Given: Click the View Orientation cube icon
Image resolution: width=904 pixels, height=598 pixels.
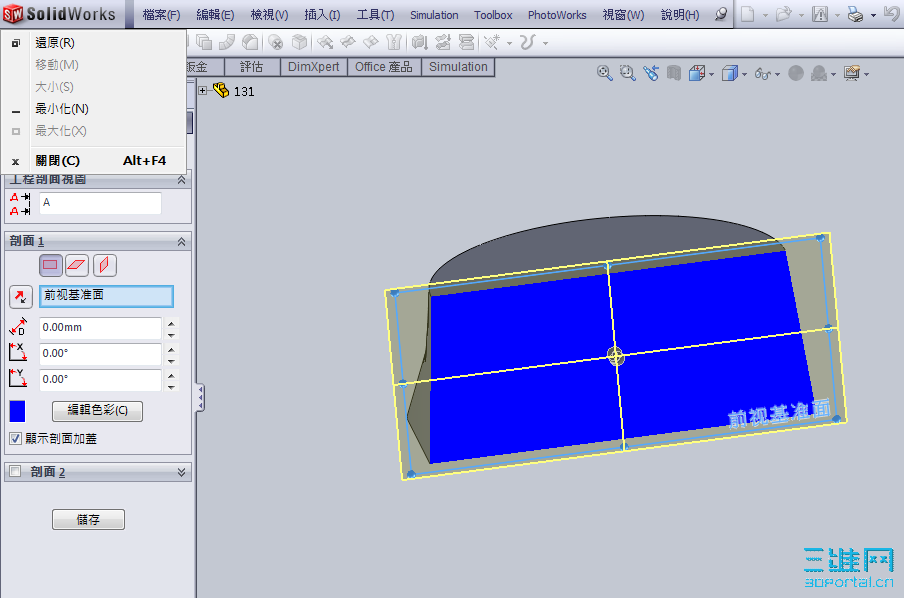Looking at the screenshot, I should 697,73.
